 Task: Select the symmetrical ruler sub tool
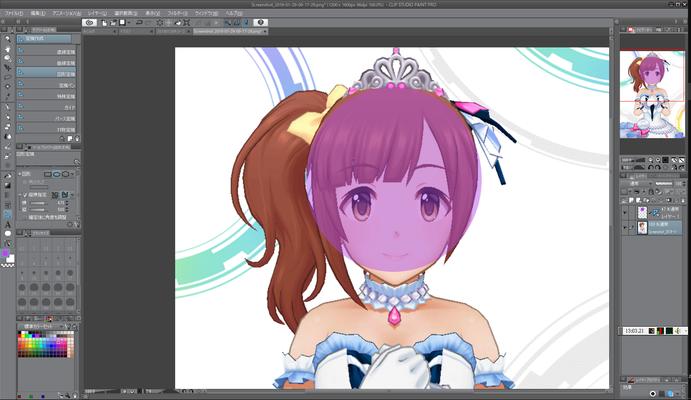tap(46, 129)
